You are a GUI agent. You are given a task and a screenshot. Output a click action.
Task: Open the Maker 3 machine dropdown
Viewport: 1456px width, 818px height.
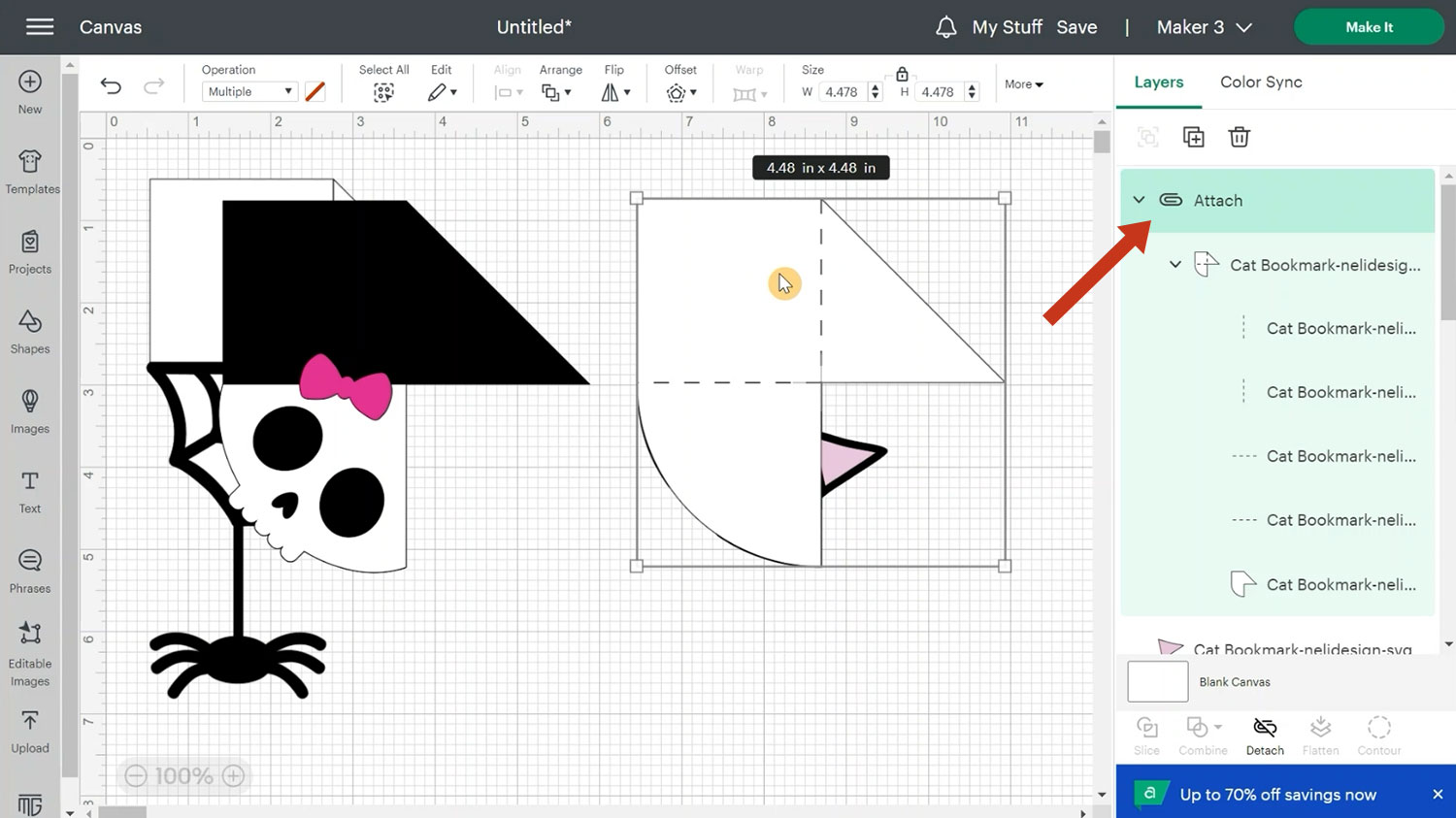pyautogui.click(x=1204, y=27)
